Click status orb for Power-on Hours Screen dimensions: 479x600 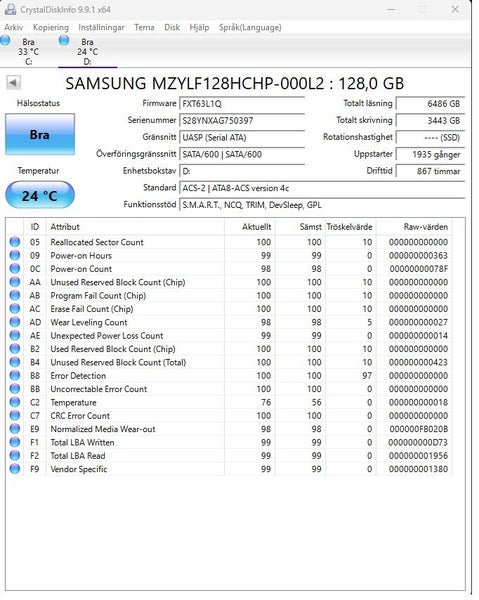tap(15, 255)
